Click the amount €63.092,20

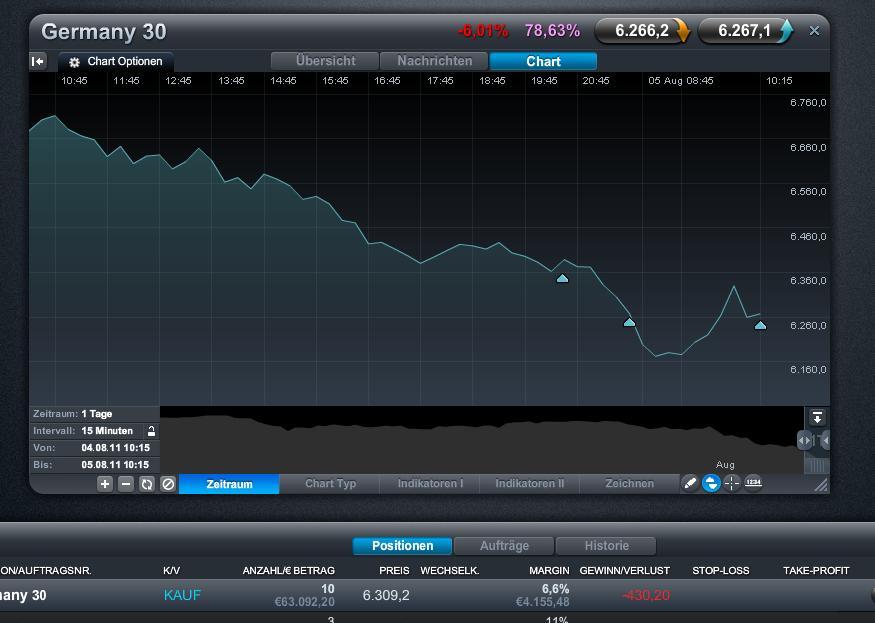pos(305,602)
